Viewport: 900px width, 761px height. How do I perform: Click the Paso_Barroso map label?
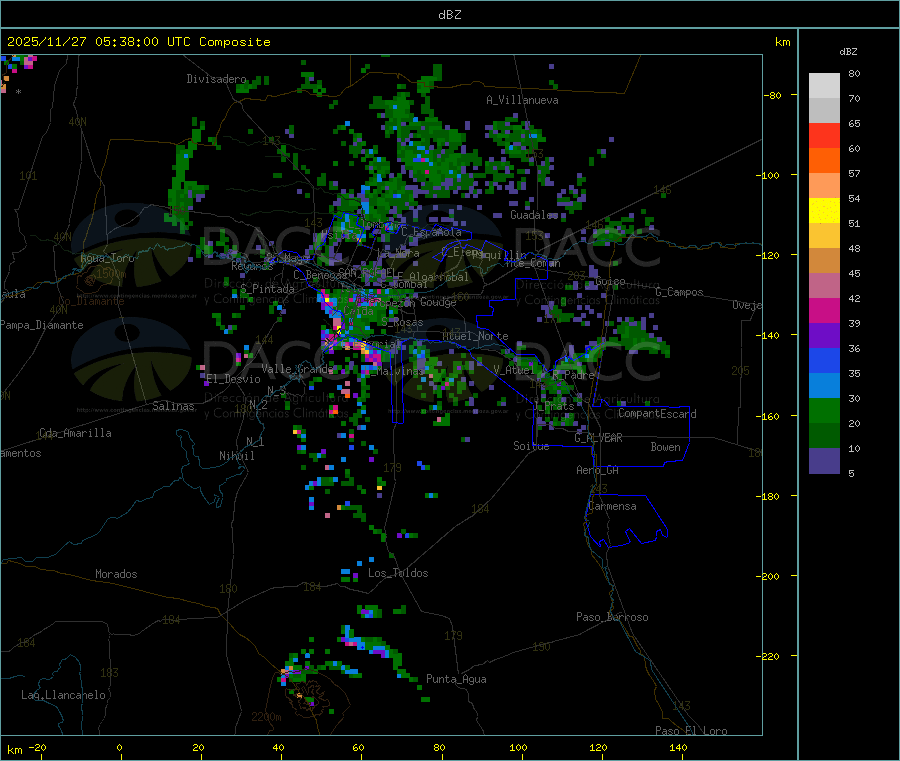tap(612, 618)
